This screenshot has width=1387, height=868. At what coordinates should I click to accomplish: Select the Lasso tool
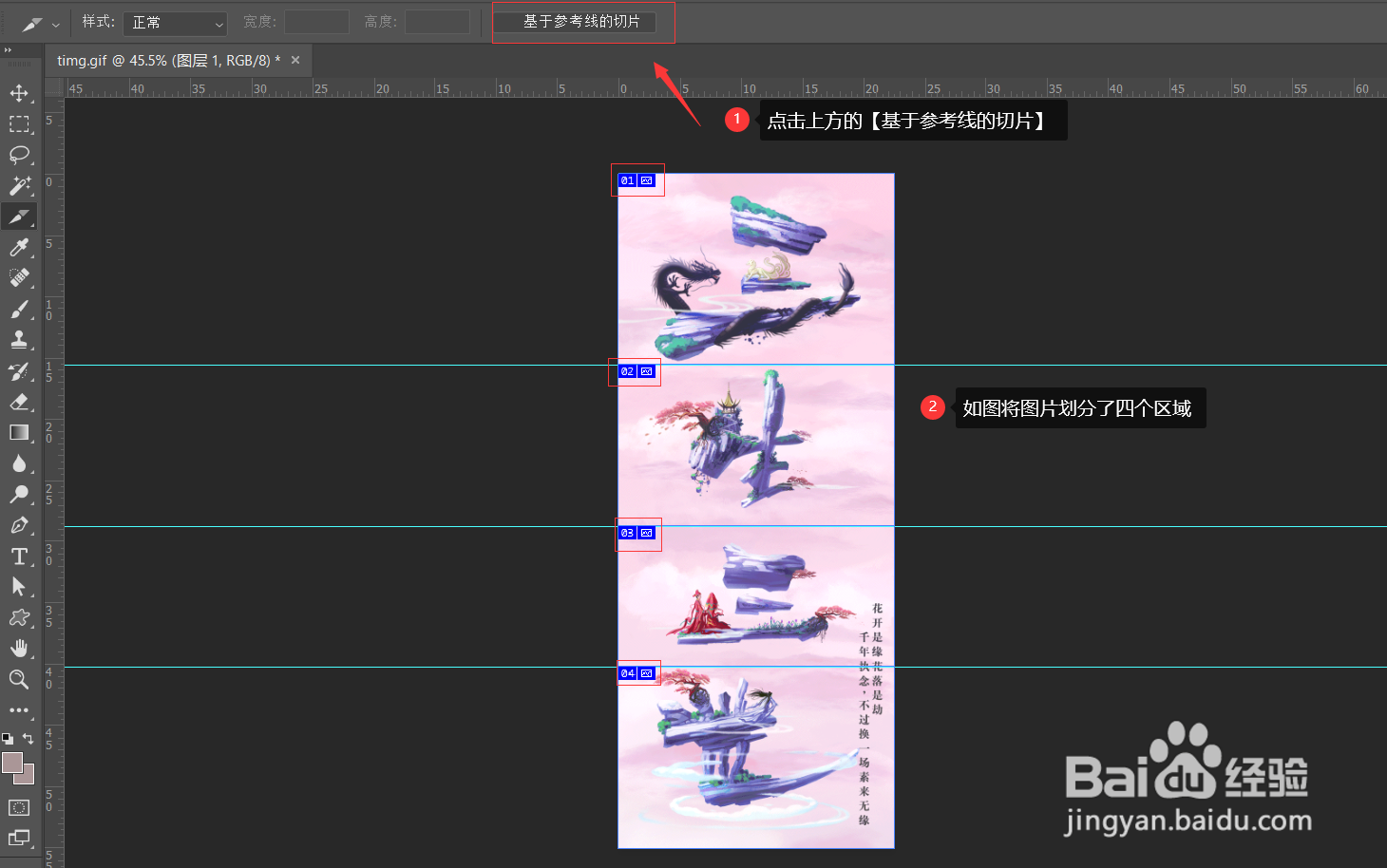point(19,155)
